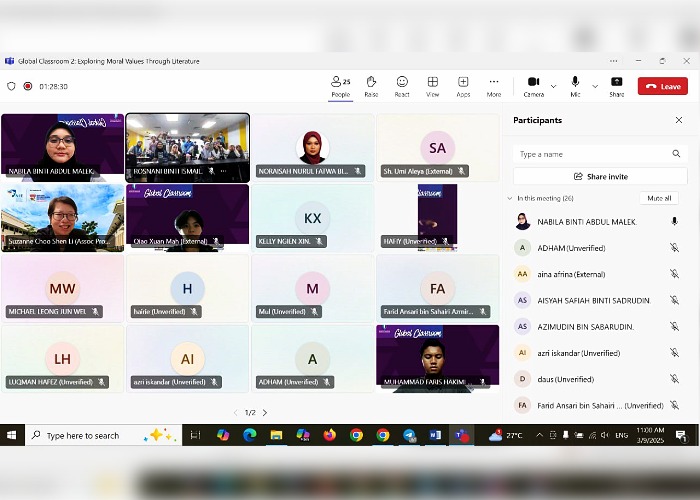Go to next page of video gallery
Screen dimensions: 700x500
coord(265,412)
